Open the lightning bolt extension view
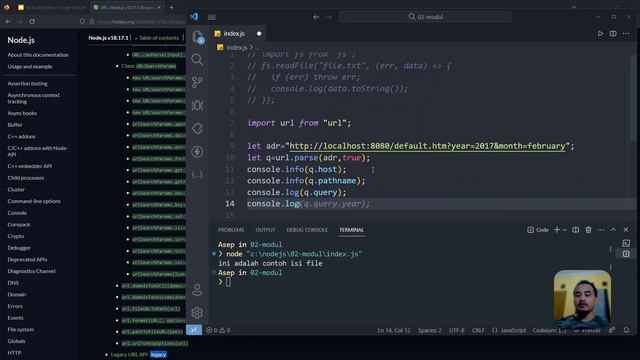640x360 pixels. tap(197, 152)
